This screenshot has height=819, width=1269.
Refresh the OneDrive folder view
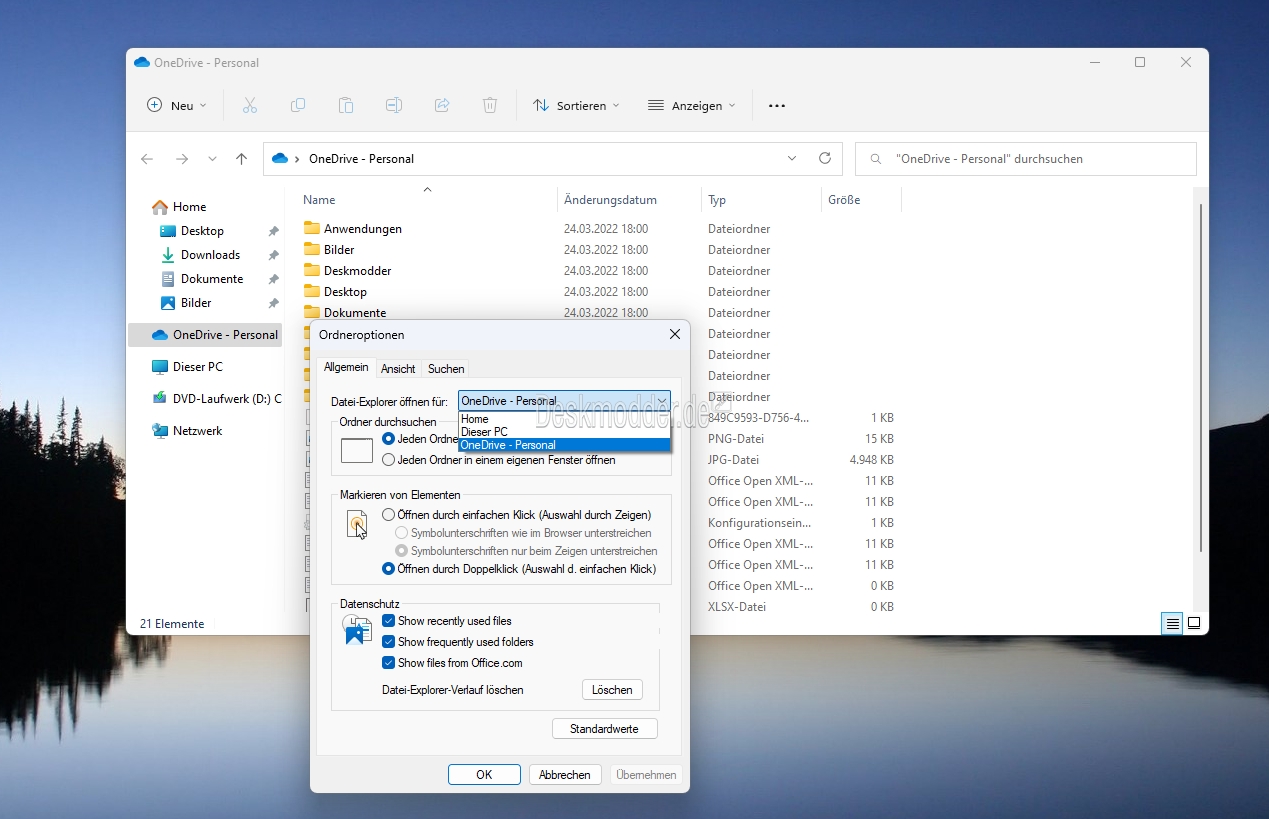tap(825, 158)
